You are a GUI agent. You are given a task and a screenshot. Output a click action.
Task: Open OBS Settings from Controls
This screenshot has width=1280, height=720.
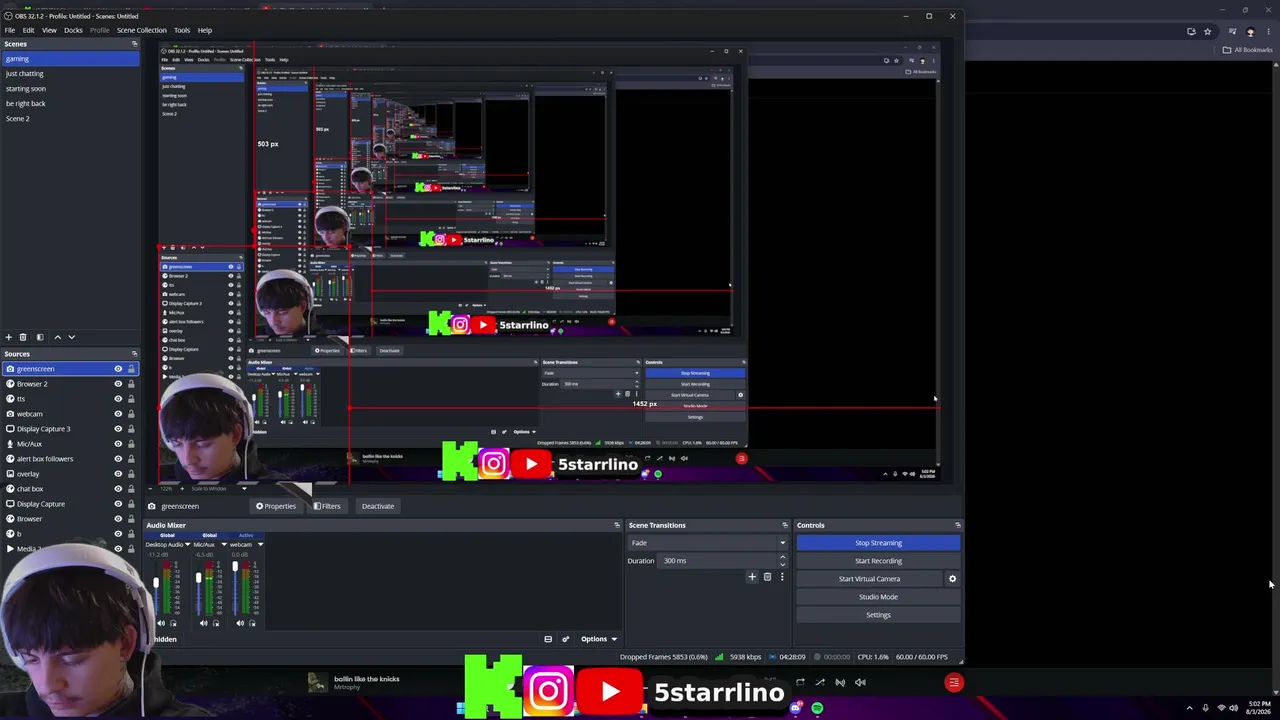[x=878, y=615]
